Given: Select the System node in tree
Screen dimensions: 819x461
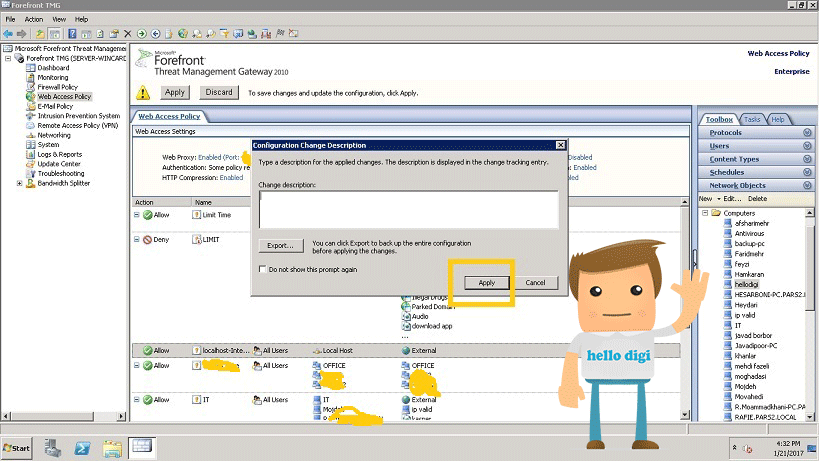Looking at the screenshot, I should click(48, 145).
